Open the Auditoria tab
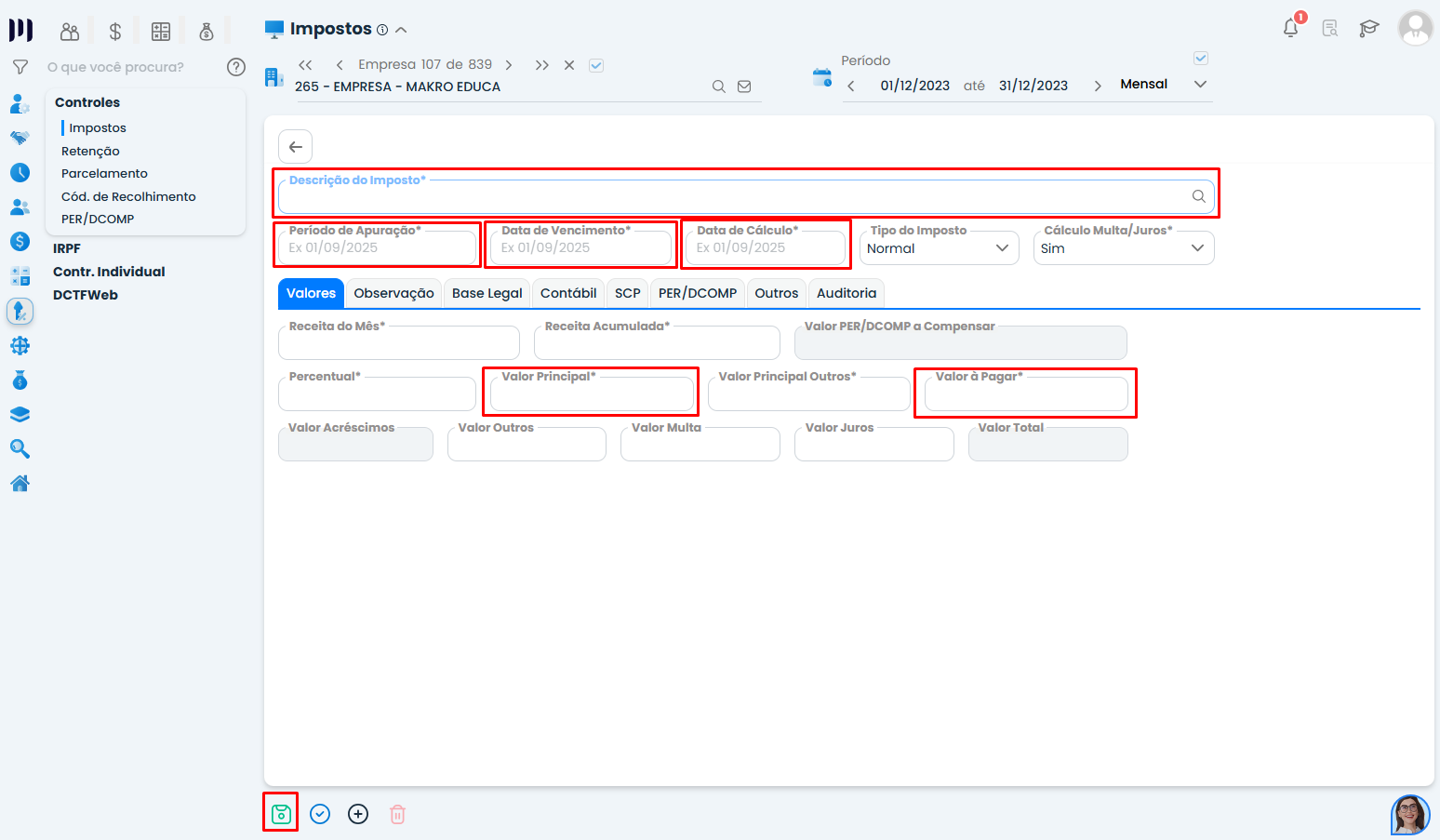This screenshot has height=840, width=1440. pyautogui.click(x=846, y=293)
